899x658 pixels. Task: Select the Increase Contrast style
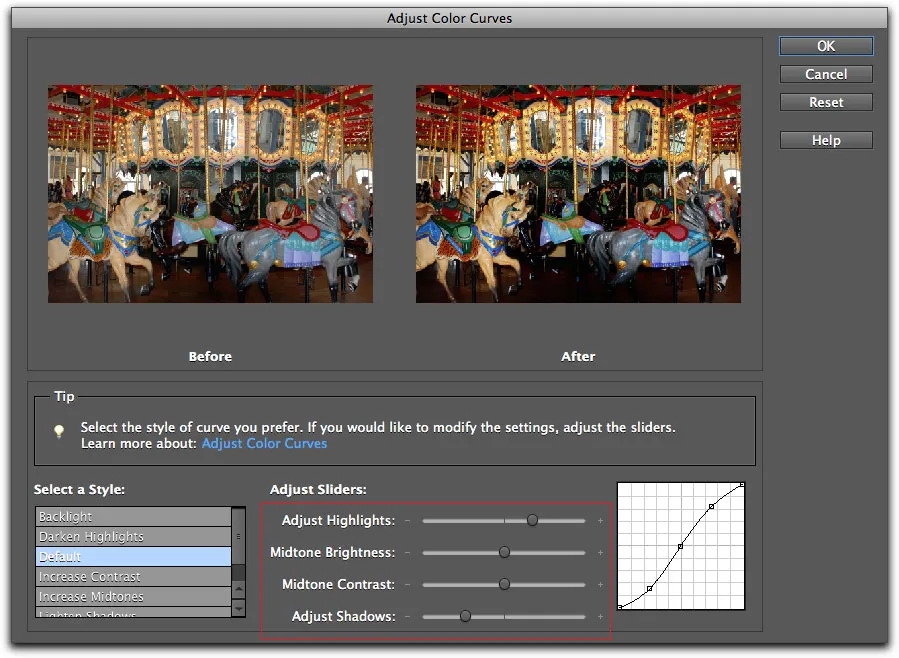(x=130, y=576)
